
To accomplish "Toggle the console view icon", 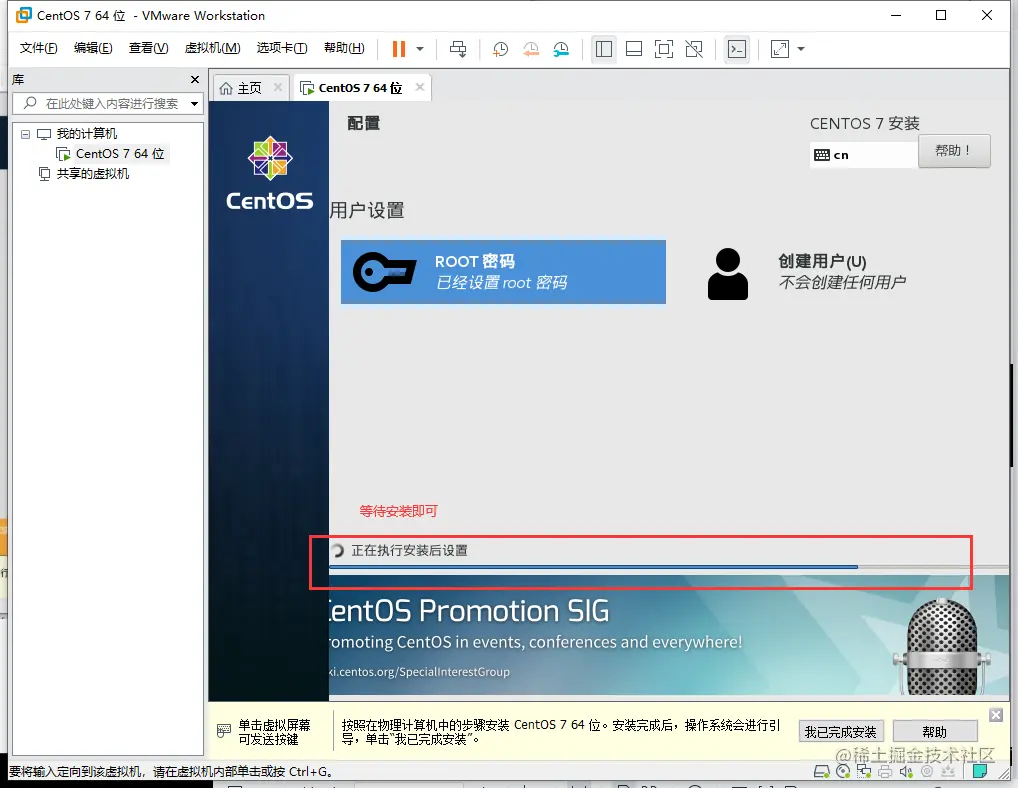I will (737, 49).
